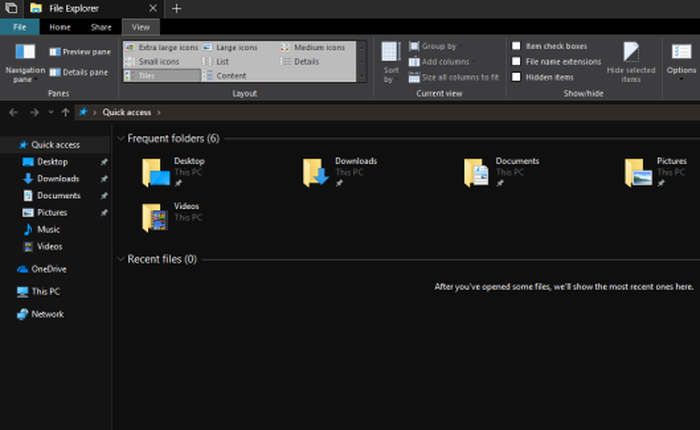Select Small icons layout
Image resolution: width=700 pixels, height=430 pixels.
[x=152, y=62]
